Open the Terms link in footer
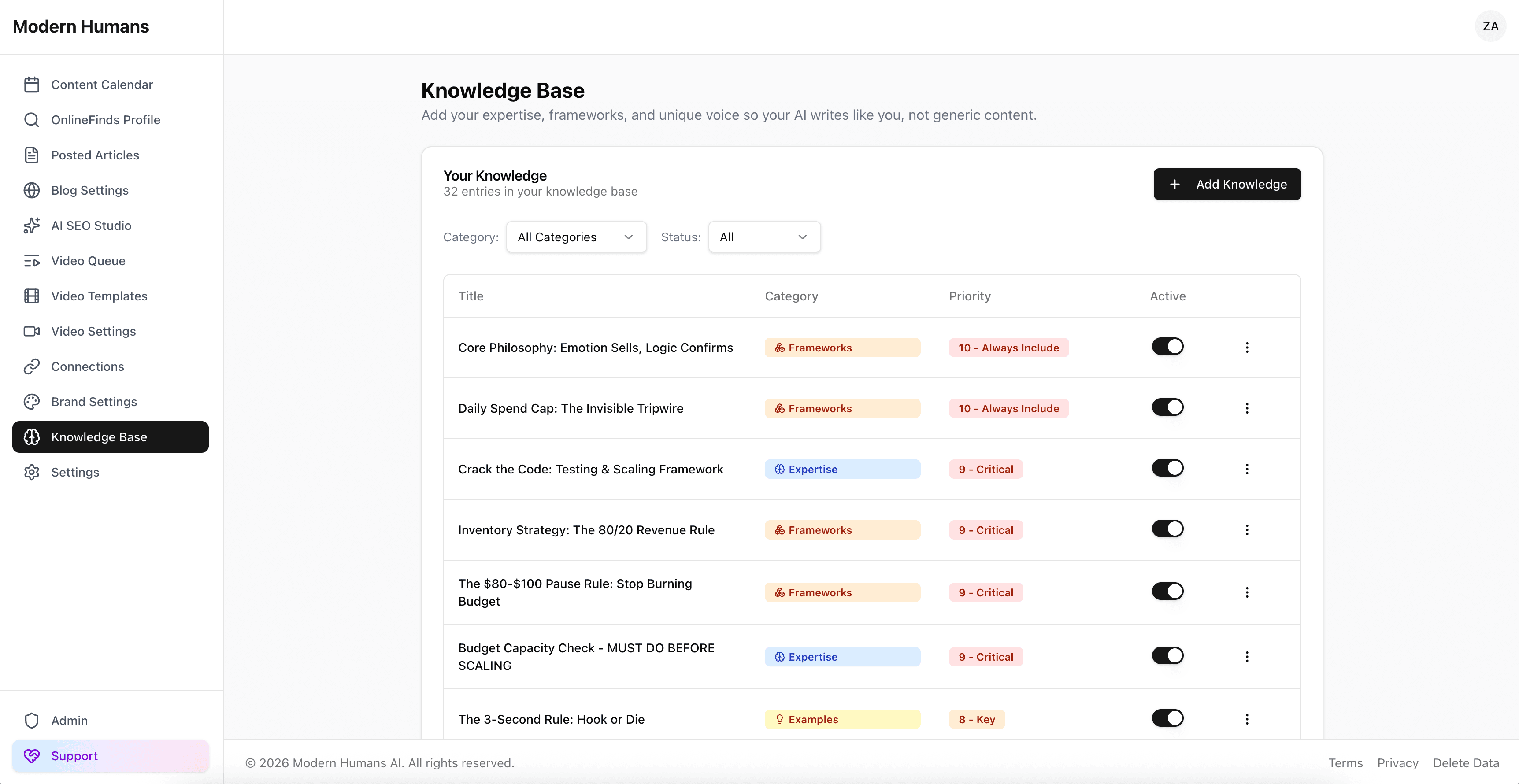This screenshot has width=1519, height=784. click(x=1345, y=763)
